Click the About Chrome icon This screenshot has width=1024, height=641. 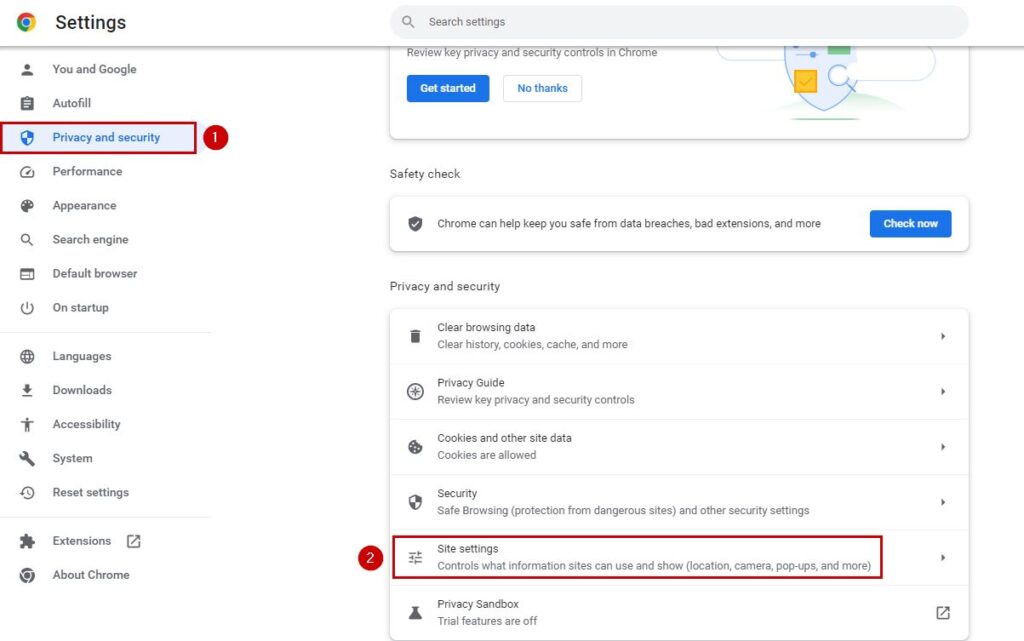click(27, 575)
